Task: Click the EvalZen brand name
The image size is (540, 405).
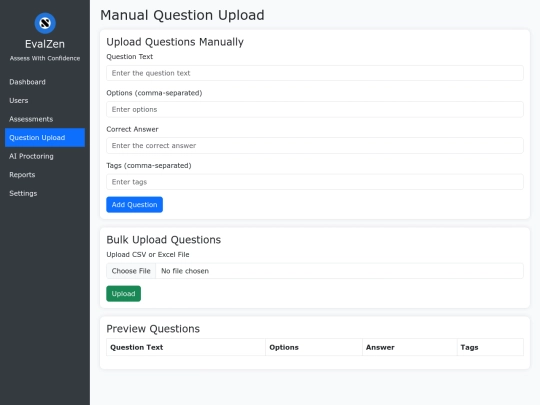Action: pyautogui.click(x=45, y=44)
